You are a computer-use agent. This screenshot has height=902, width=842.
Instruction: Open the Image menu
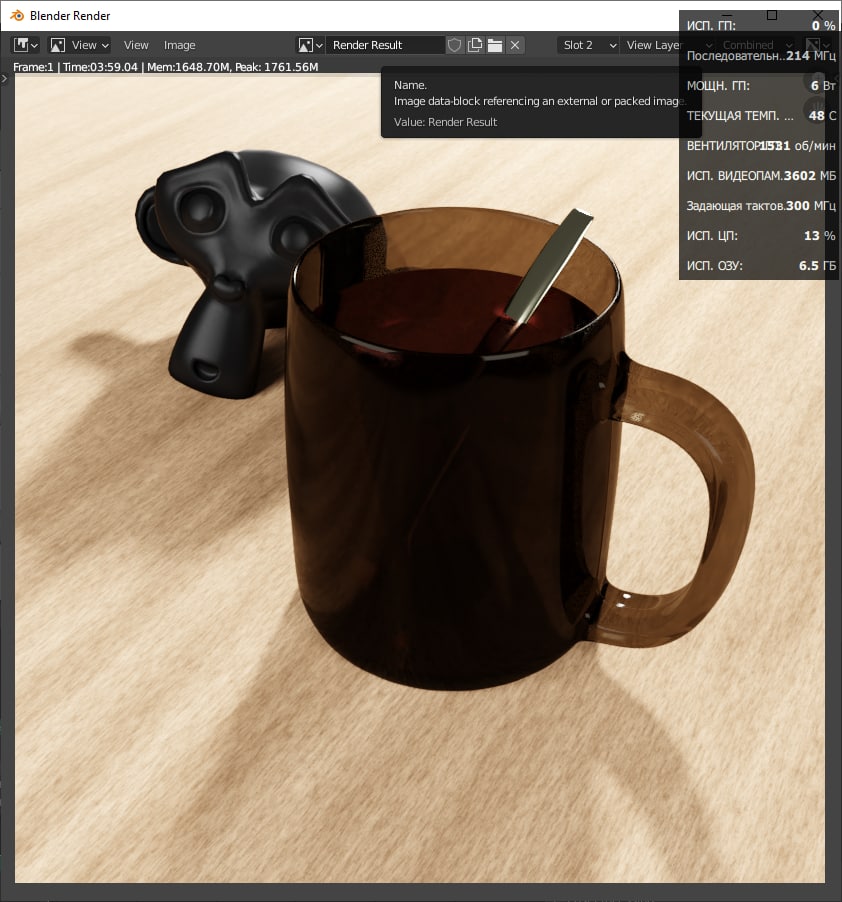[x=179, y=45]
